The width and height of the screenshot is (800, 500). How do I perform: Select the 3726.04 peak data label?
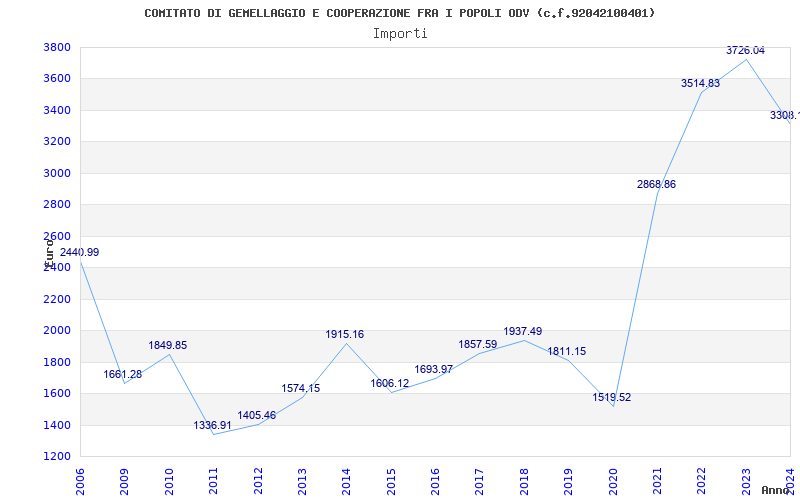pyautogui.click(x=745, y=50)
